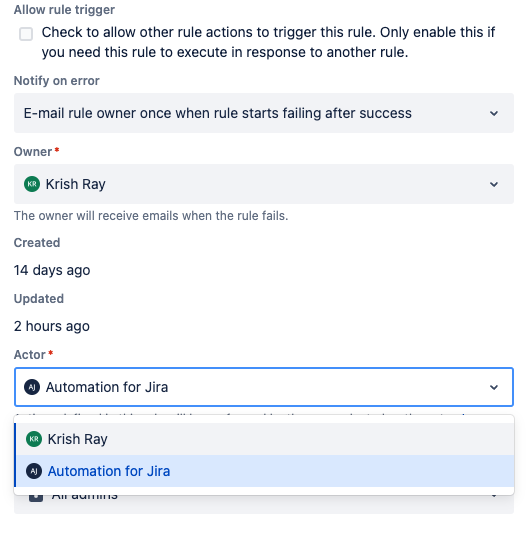This screenshot has height=538, width=532.
Task: Click the chevron arrow in Owner field
Action: [494, 184]
